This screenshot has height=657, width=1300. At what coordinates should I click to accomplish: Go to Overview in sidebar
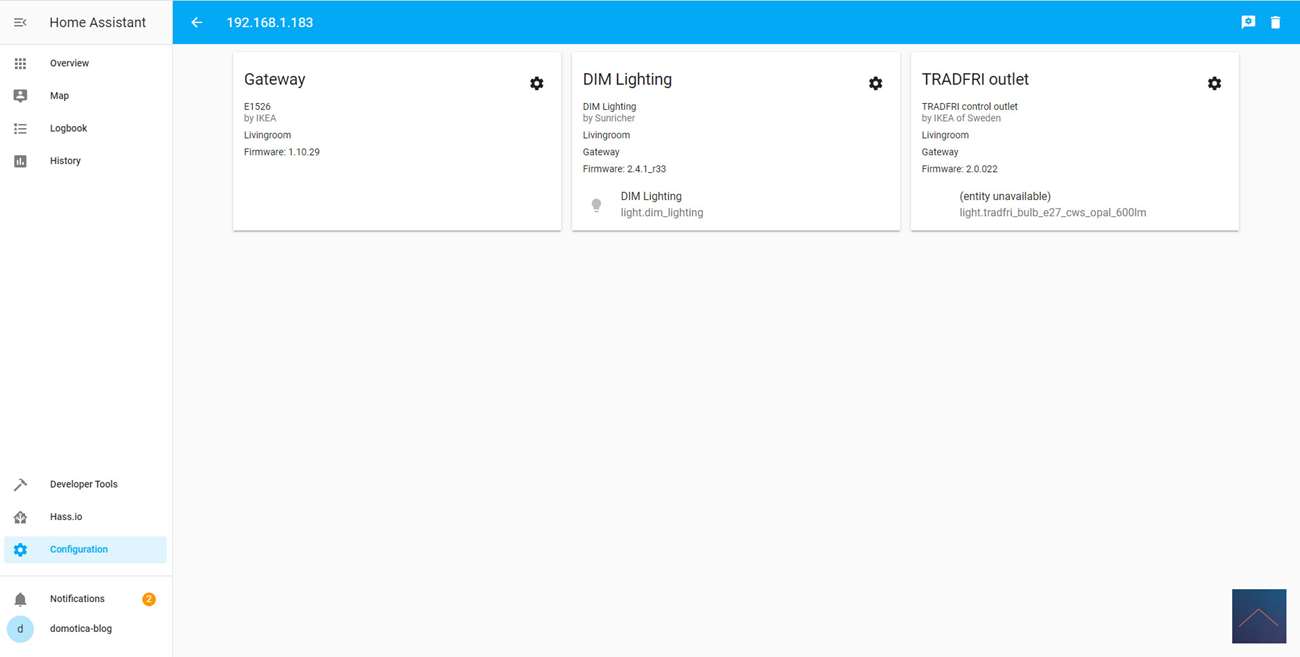[x=69, y=63]
